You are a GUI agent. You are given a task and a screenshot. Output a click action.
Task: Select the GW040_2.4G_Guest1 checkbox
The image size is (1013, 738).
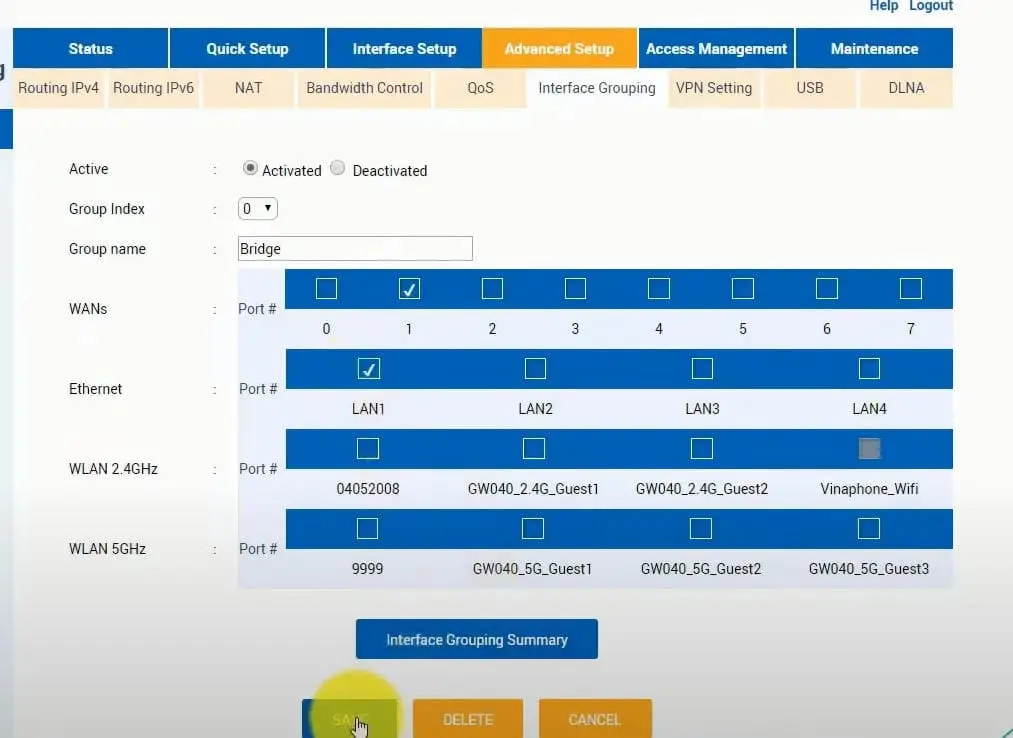pos(534,448)
